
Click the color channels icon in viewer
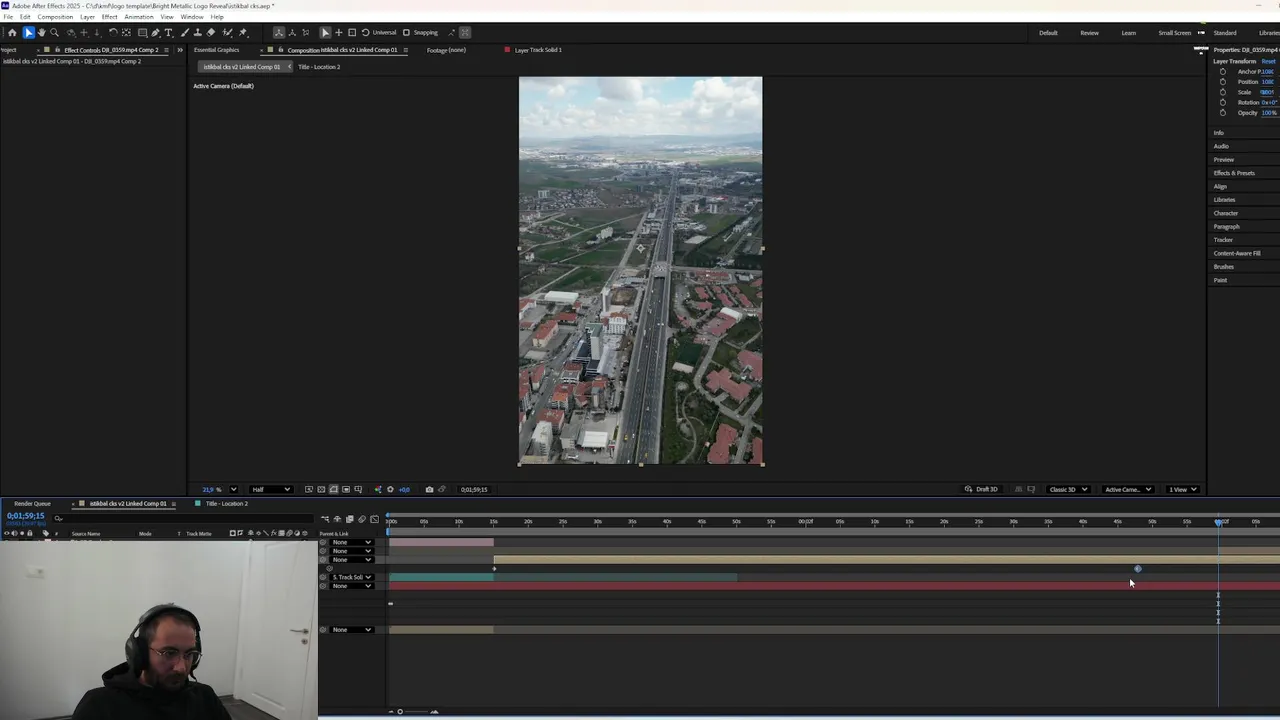tap(377, 490)
